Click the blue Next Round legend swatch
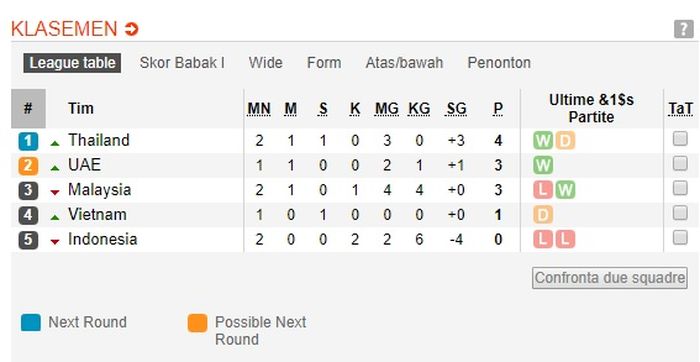700x362 pixels. pyautogui.click(x=30, y=322)
